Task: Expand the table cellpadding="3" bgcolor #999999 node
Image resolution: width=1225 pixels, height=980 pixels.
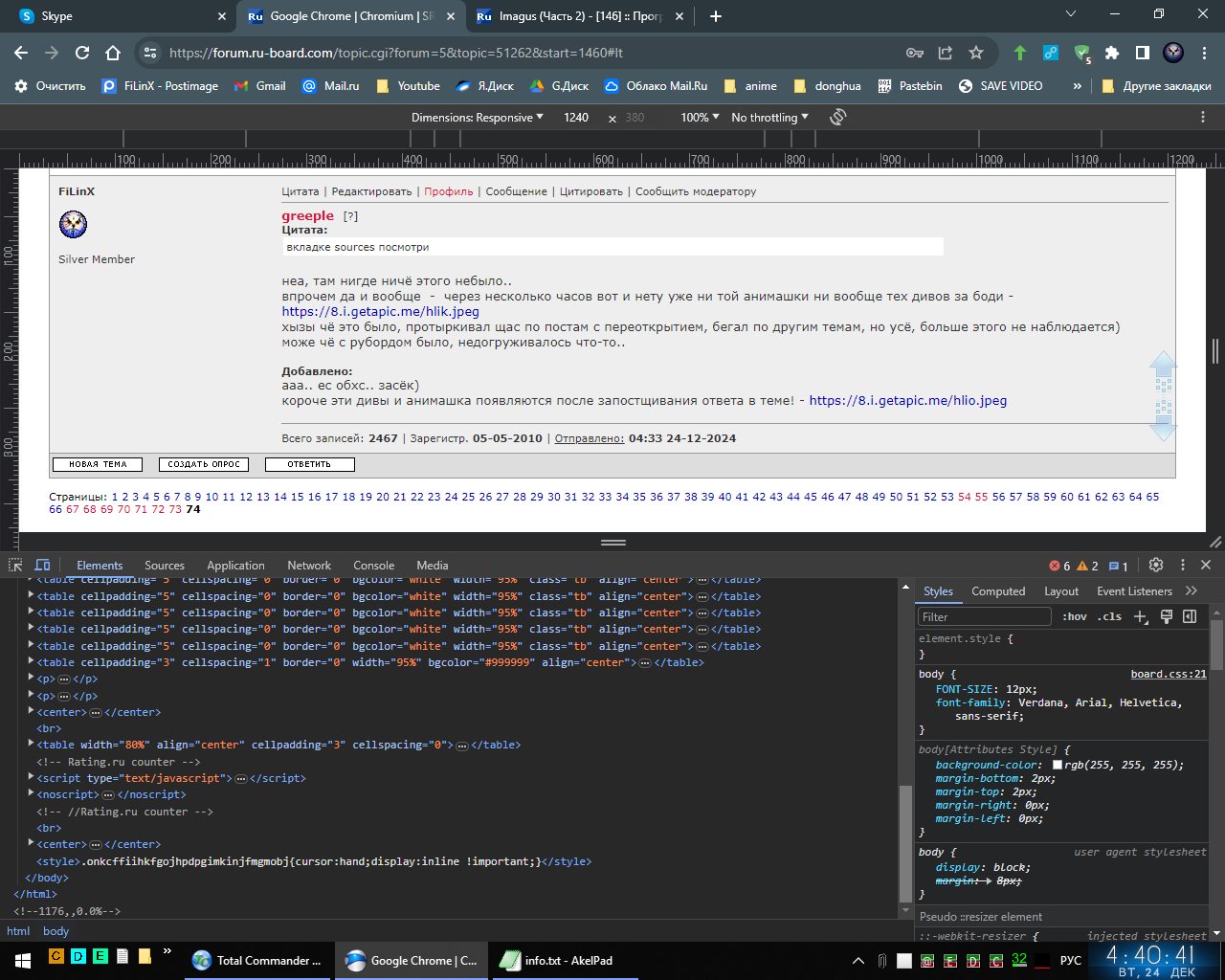Action: pyautogui.click(x=31, y=661)
